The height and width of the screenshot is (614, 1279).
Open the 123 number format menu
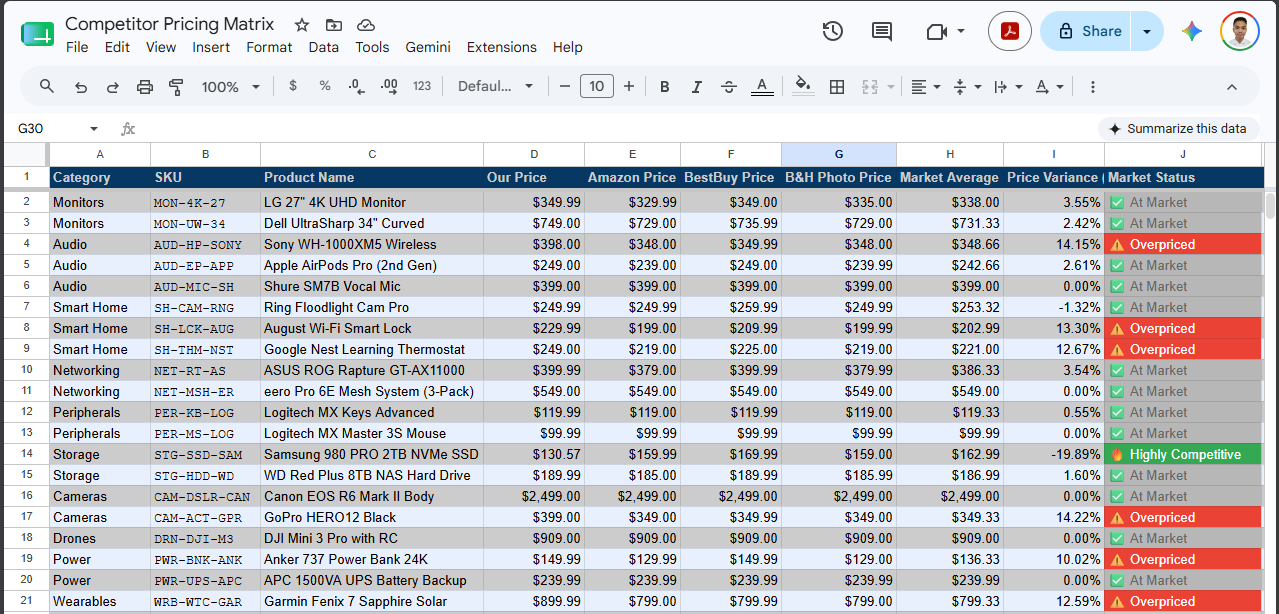click(x=422, y=86)
